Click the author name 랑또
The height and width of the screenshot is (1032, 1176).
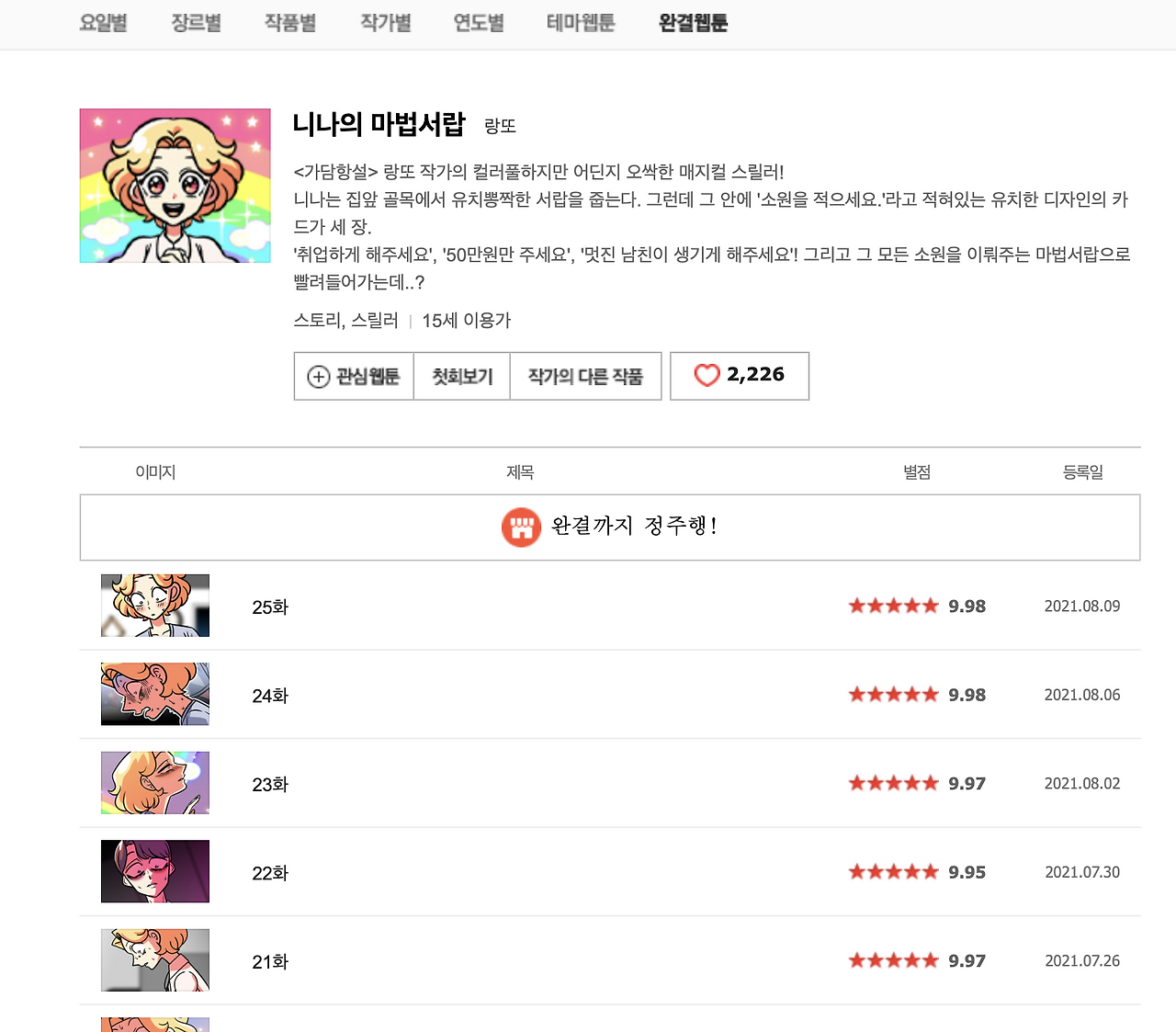click(501, 127)
